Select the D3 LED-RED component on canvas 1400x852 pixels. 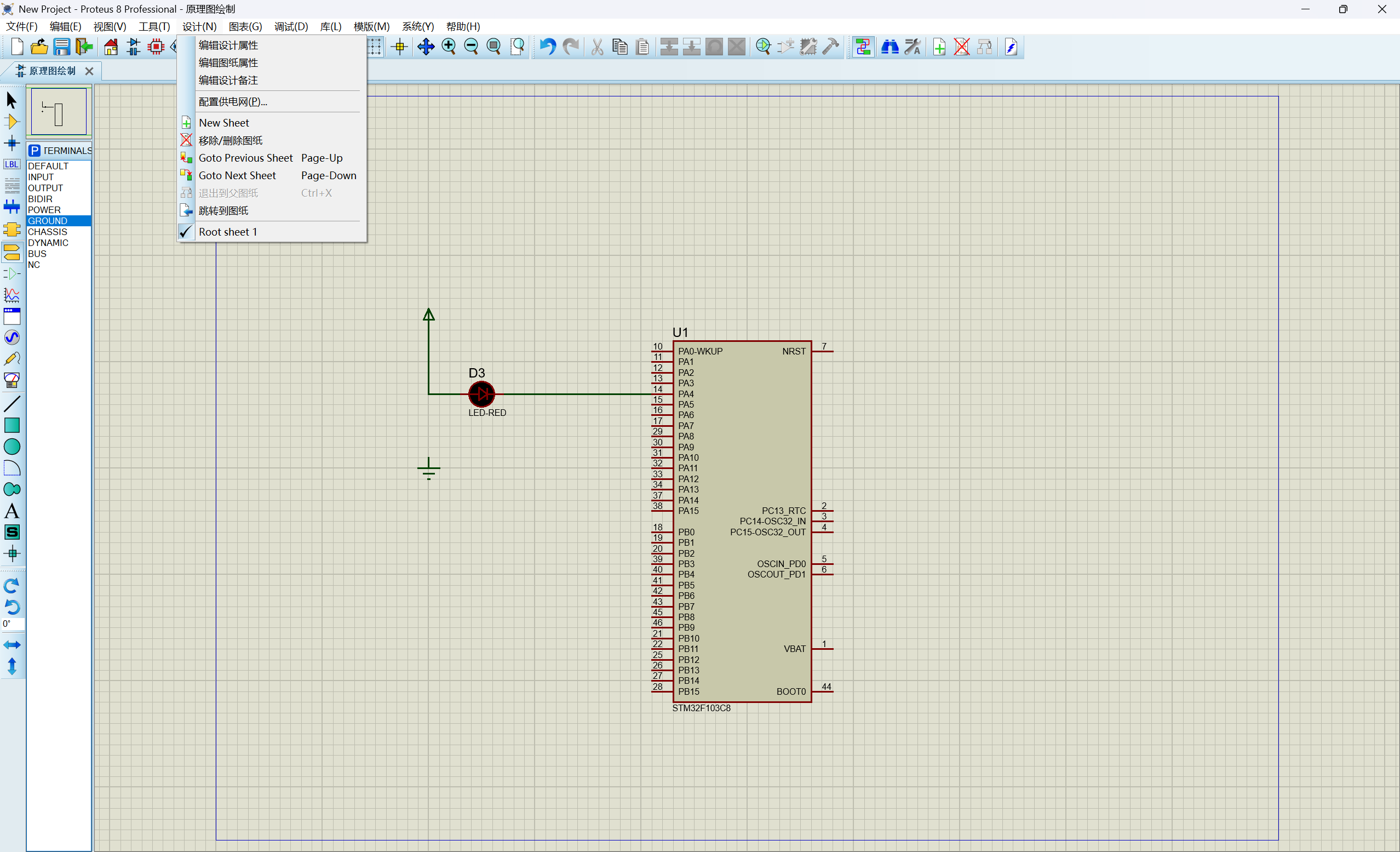point(482,393)
